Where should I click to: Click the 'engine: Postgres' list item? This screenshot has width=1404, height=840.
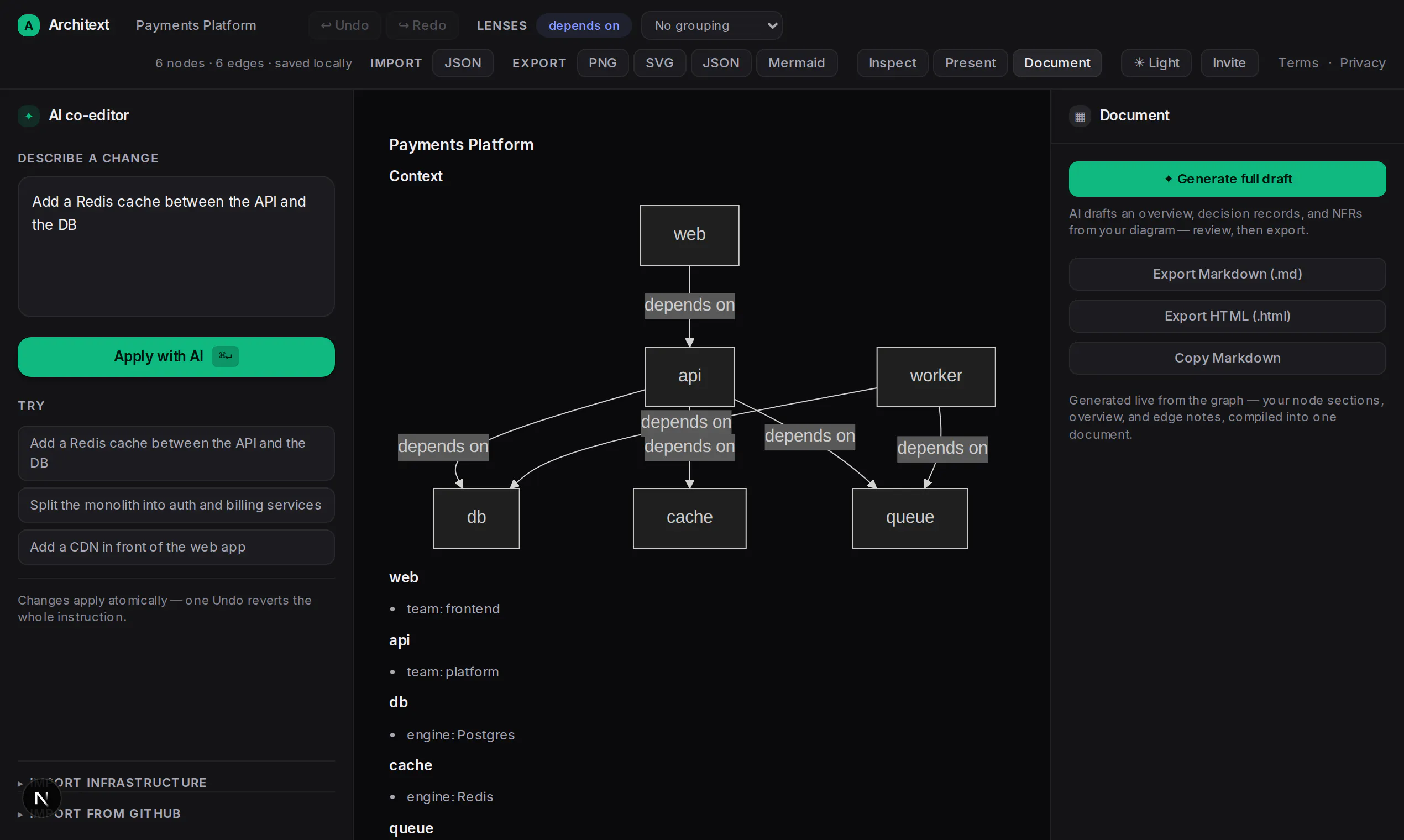461,734
